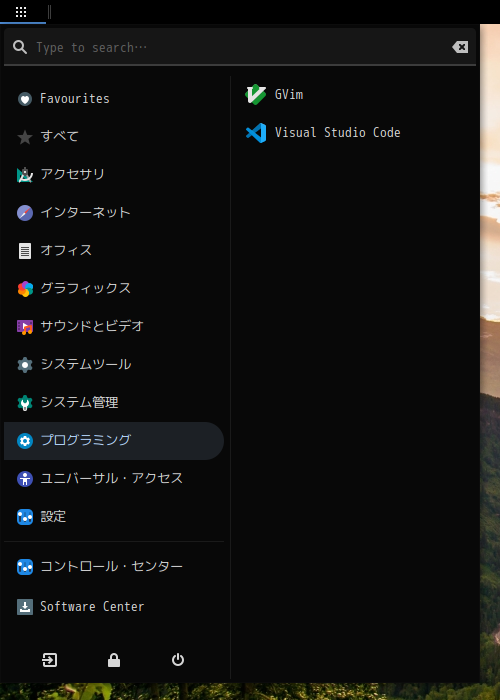This screenshot has width=500, height=700.
Task: Click the オフィス document icon
Action: pos(25,251)
